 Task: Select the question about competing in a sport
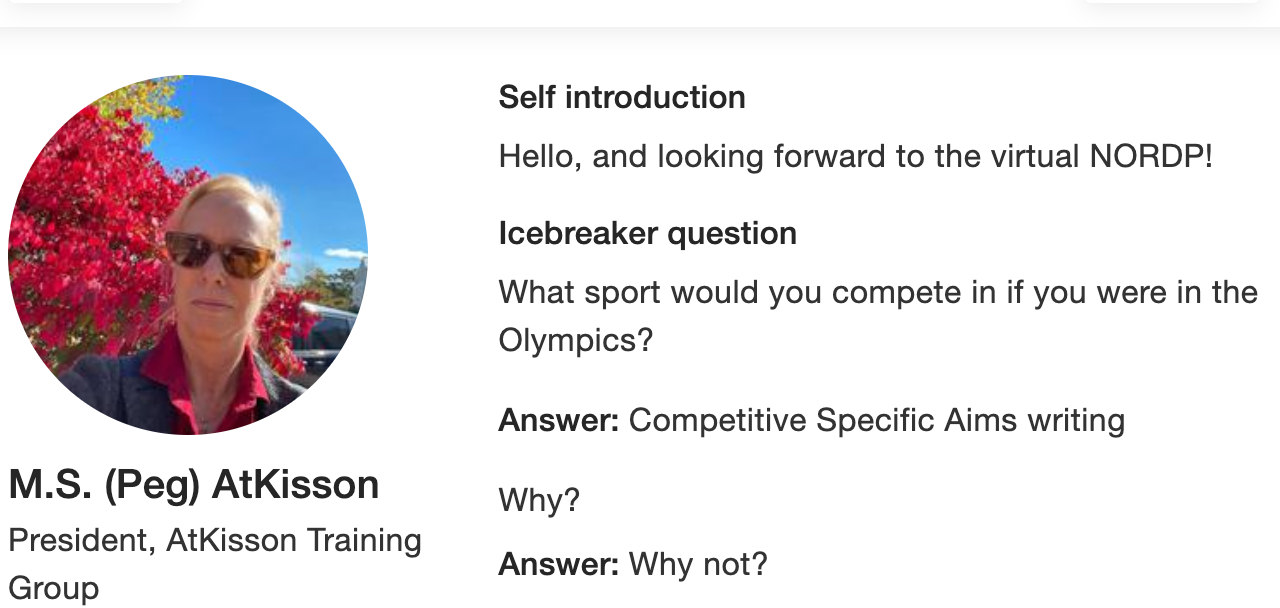click(x=877, y=292)
